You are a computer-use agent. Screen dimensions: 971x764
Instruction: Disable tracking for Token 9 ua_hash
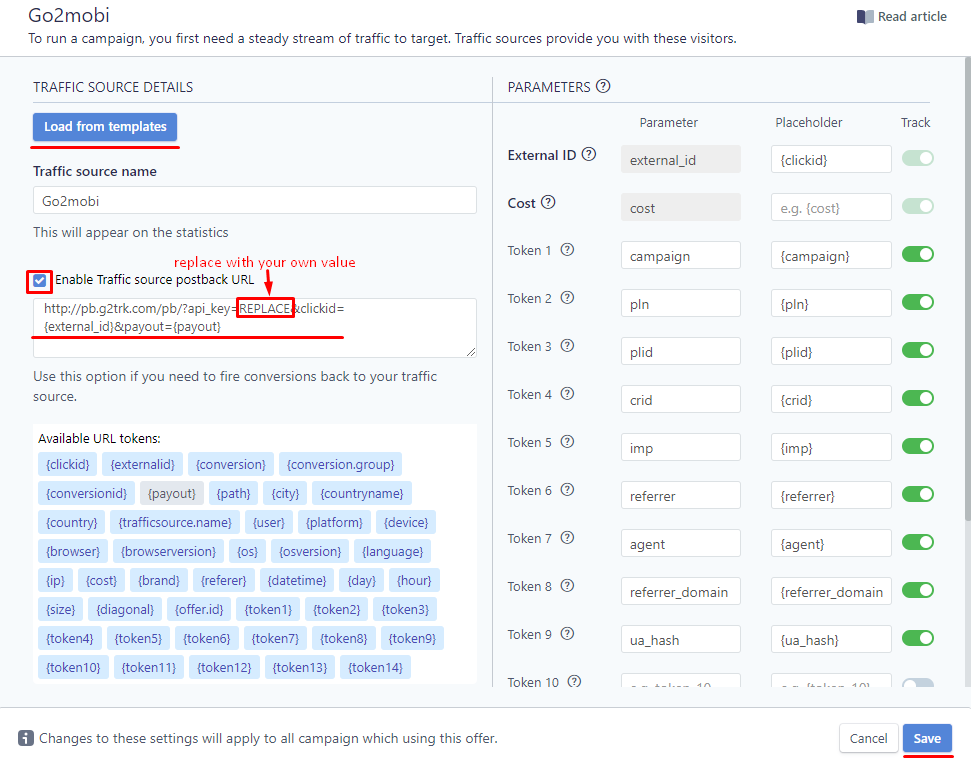(918, 638)
